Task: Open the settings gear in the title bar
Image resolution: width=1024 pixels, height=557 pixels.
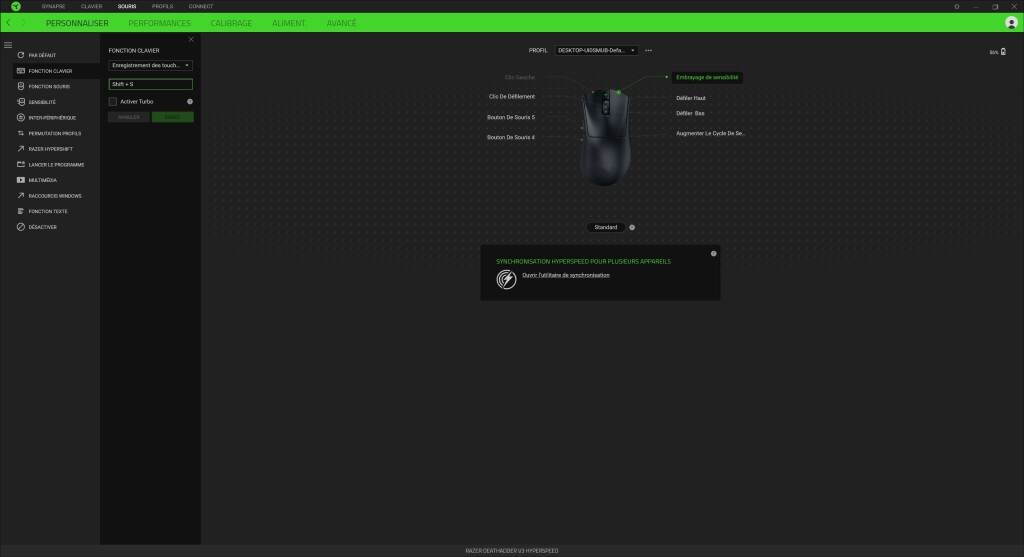Action: (957, 7)
